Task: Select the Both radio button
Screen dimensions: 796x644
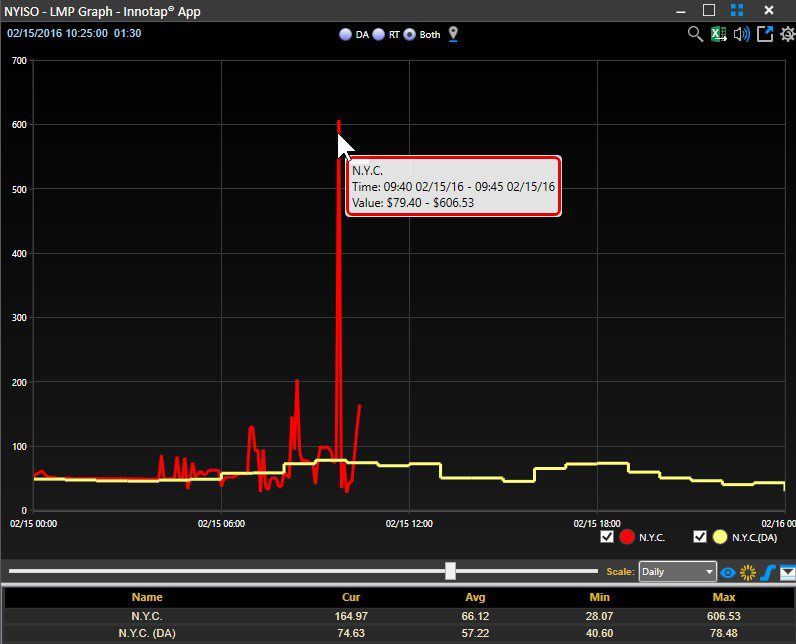Action: point(409,35)
